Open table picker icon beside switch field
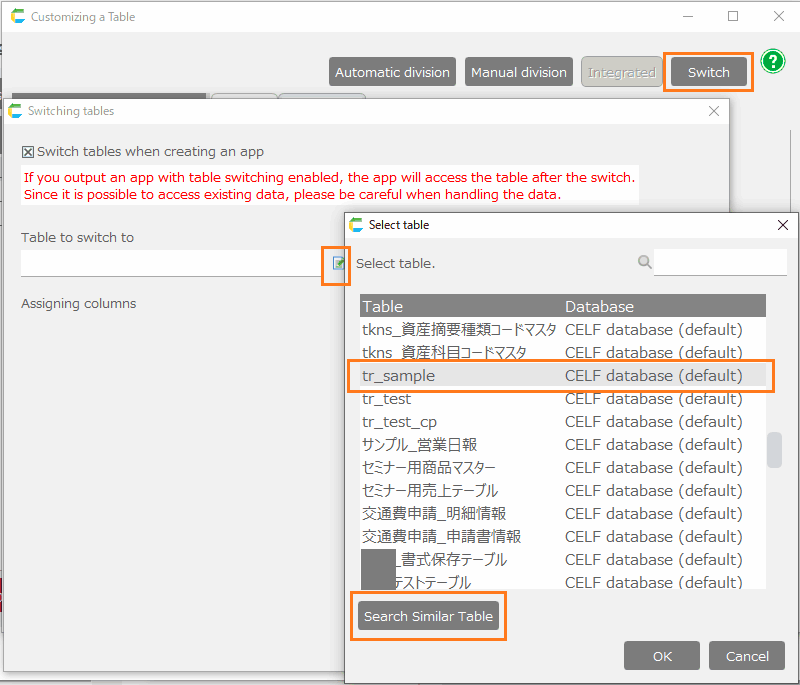Image resolution: width=800 pixels, height=685 pixels. tap(338, 263)
